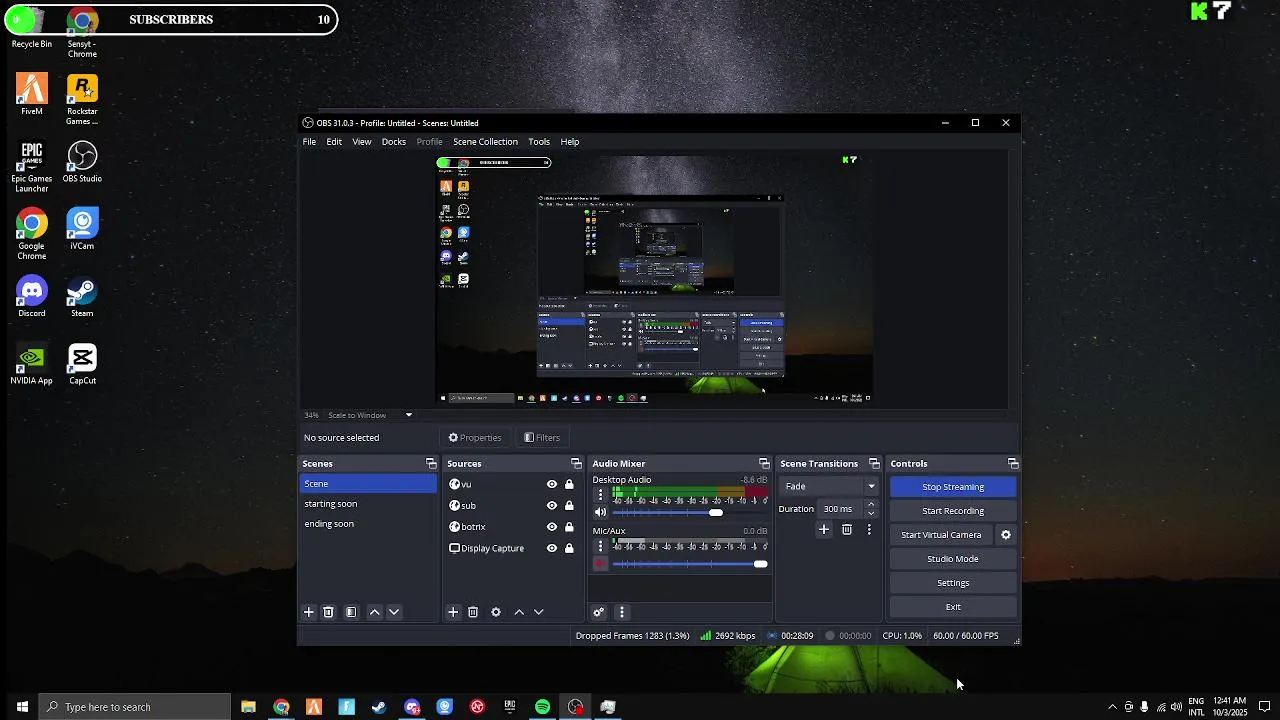Open the Tools menu

click(x=539, y=142)
